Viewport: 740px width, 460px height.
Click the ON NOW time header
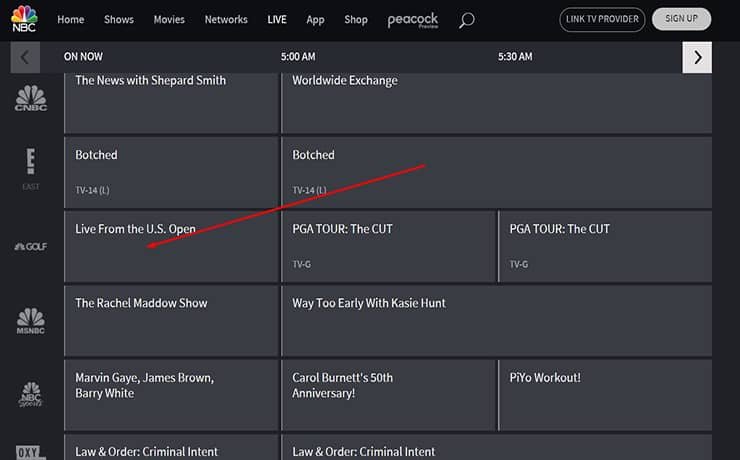83,57
